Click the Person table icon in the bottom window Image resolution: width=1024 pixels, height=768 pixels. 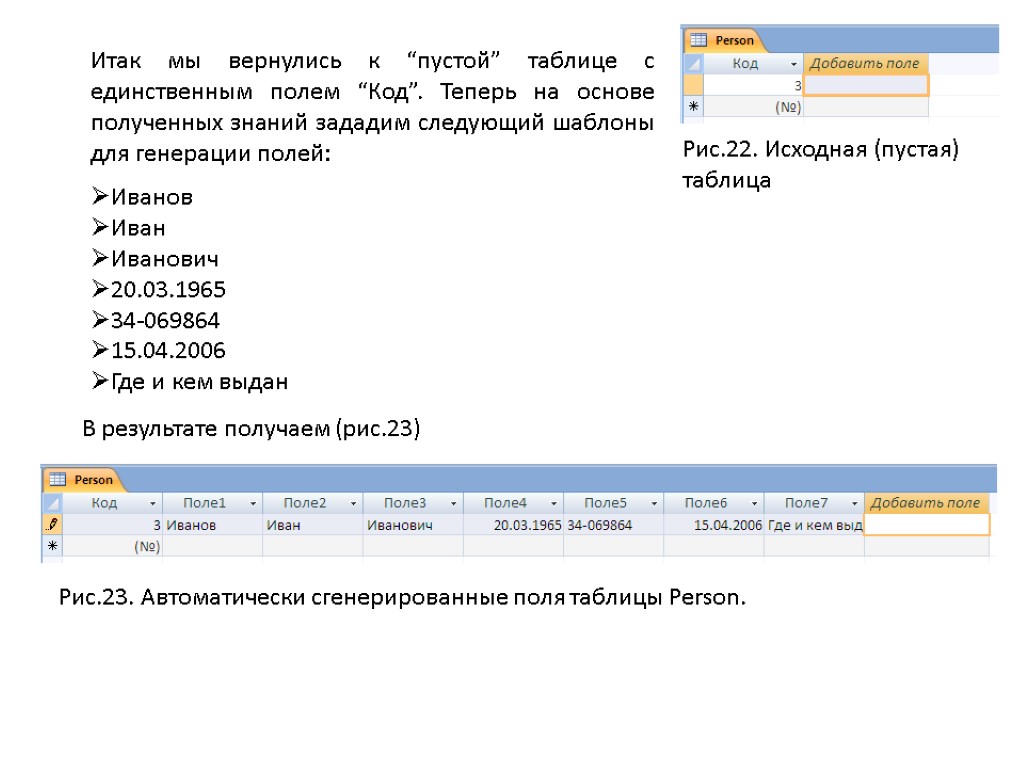tap(57, 479)
